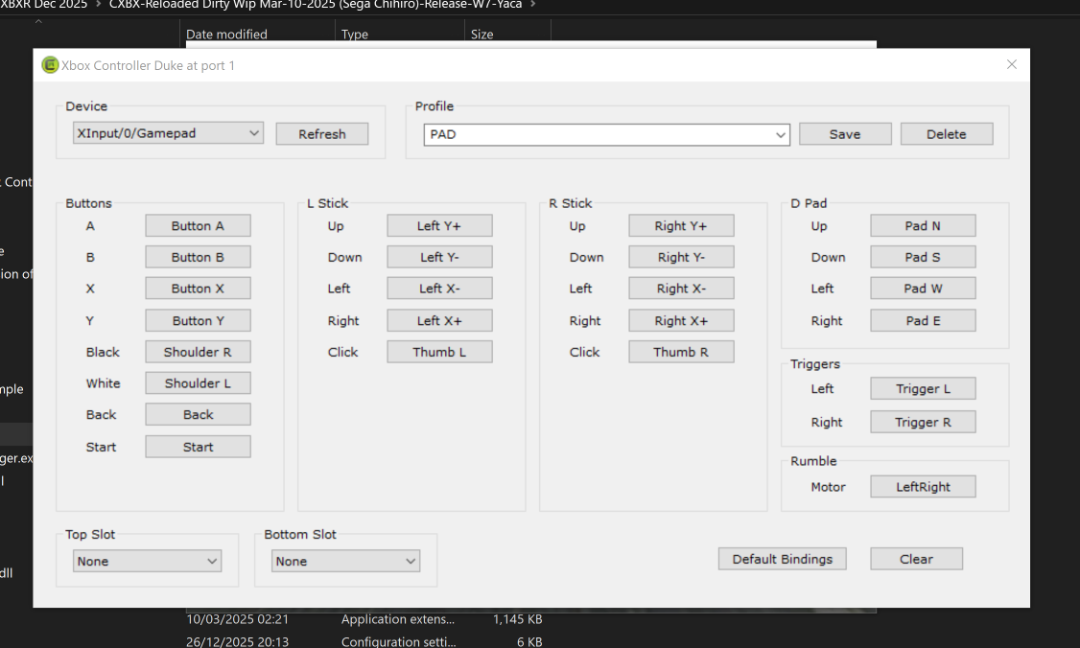Delete the current profile

pyautogui.click(x=946, y=134)
